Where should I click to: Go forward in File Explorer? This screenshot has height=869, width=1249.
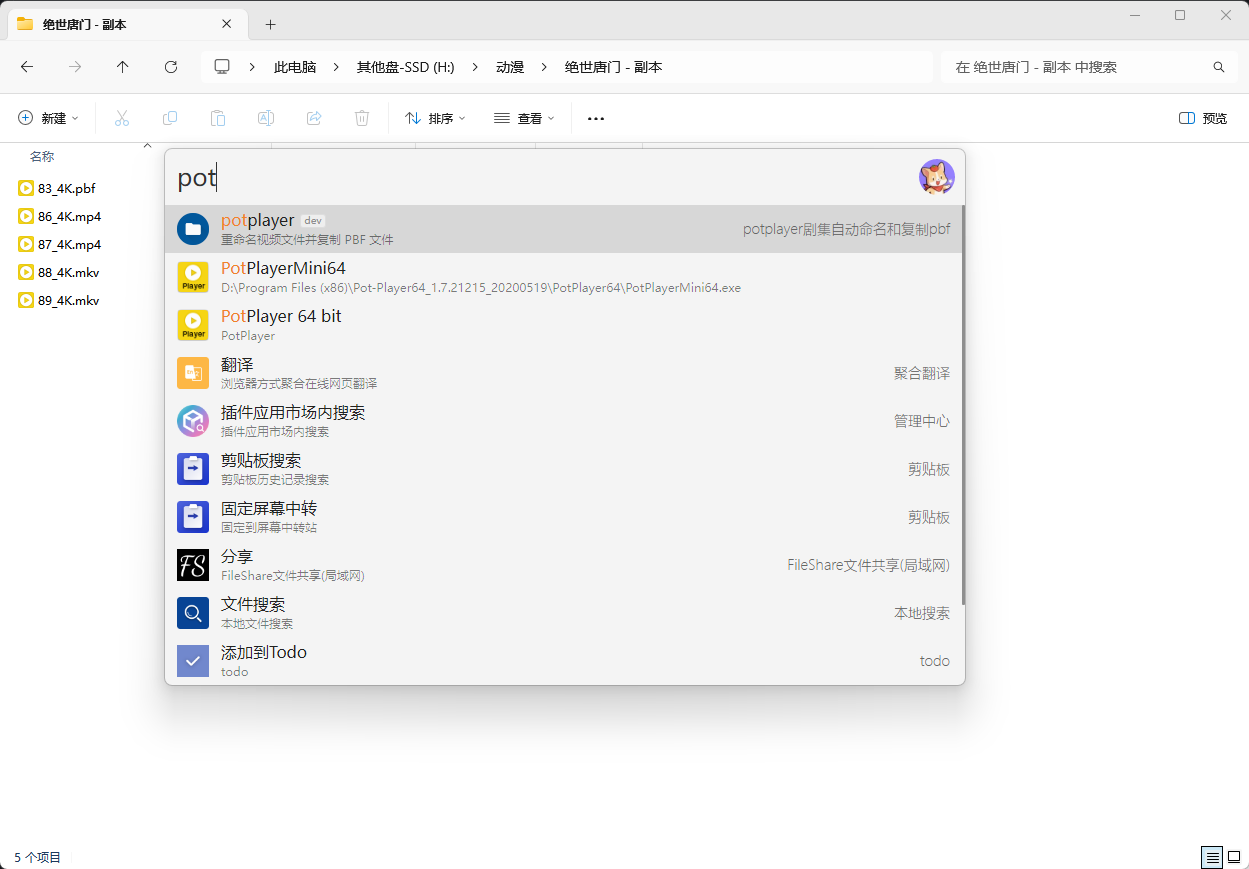pos(75,67)
